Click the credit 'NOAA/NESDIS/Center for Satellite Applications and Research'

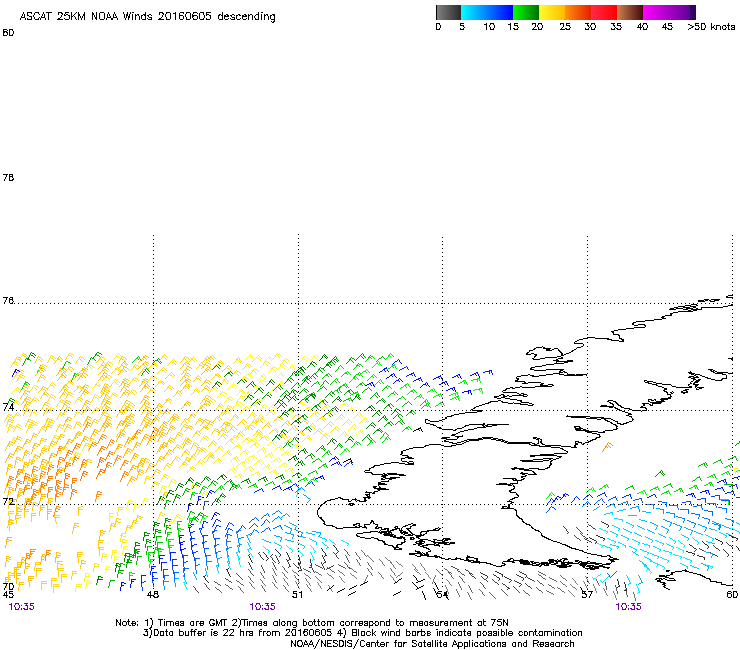click(432, 644)
